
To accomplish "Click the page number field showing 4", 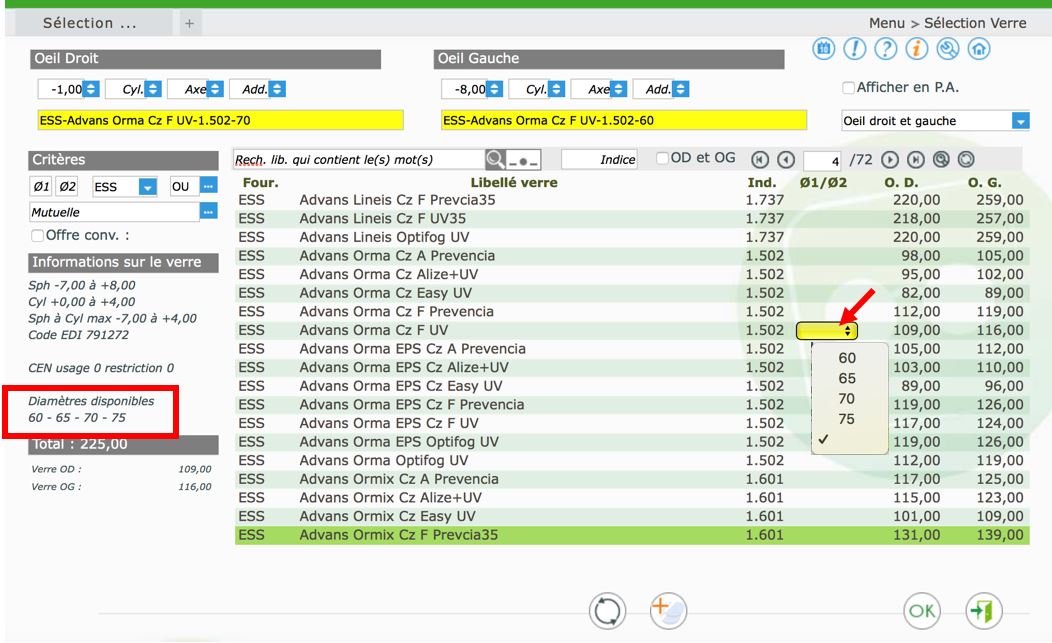I will pos(822,160).
